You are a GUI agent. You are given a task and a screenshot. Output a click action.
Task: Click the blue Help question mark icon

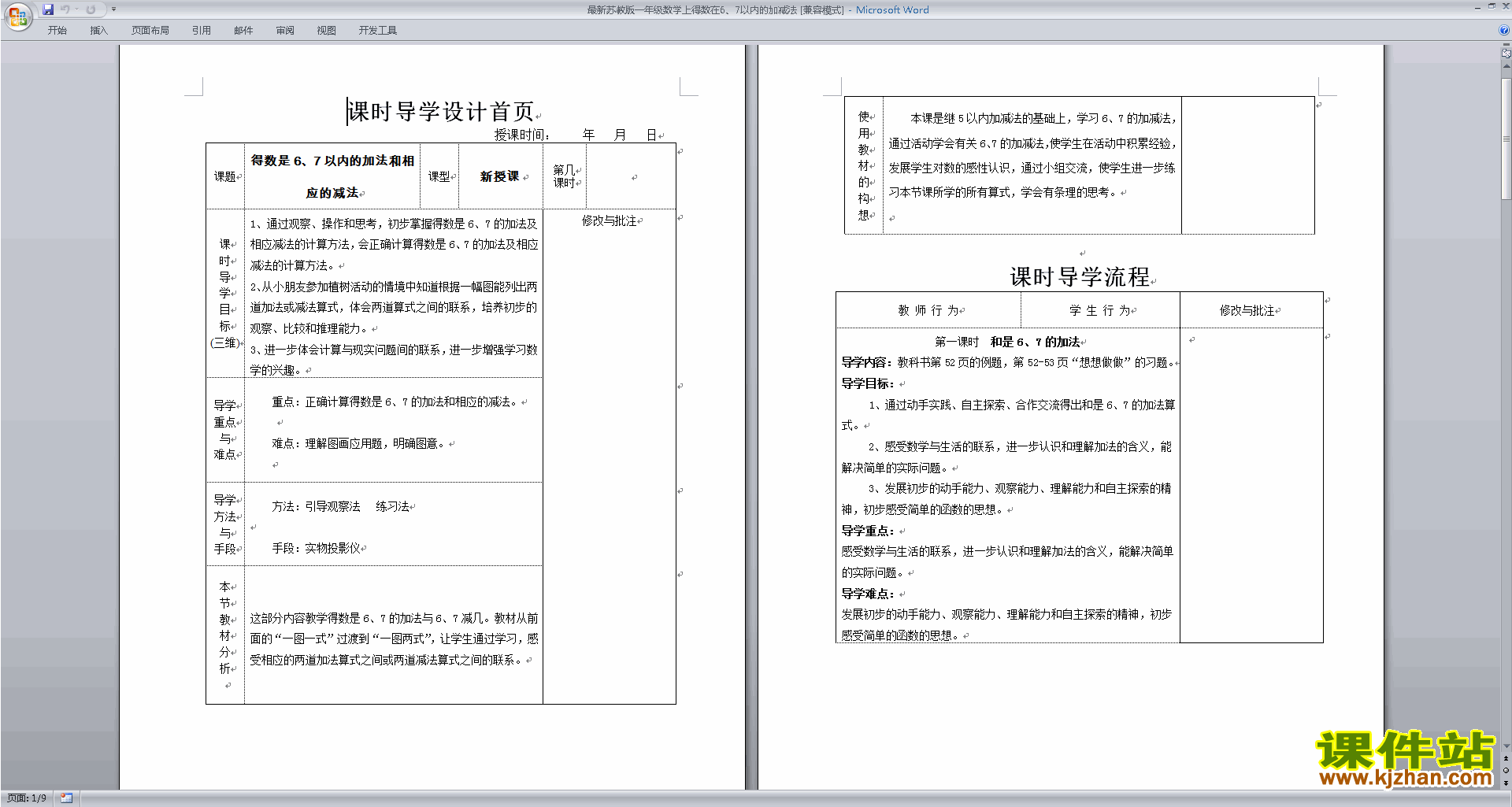click(x=1504, y=30)
